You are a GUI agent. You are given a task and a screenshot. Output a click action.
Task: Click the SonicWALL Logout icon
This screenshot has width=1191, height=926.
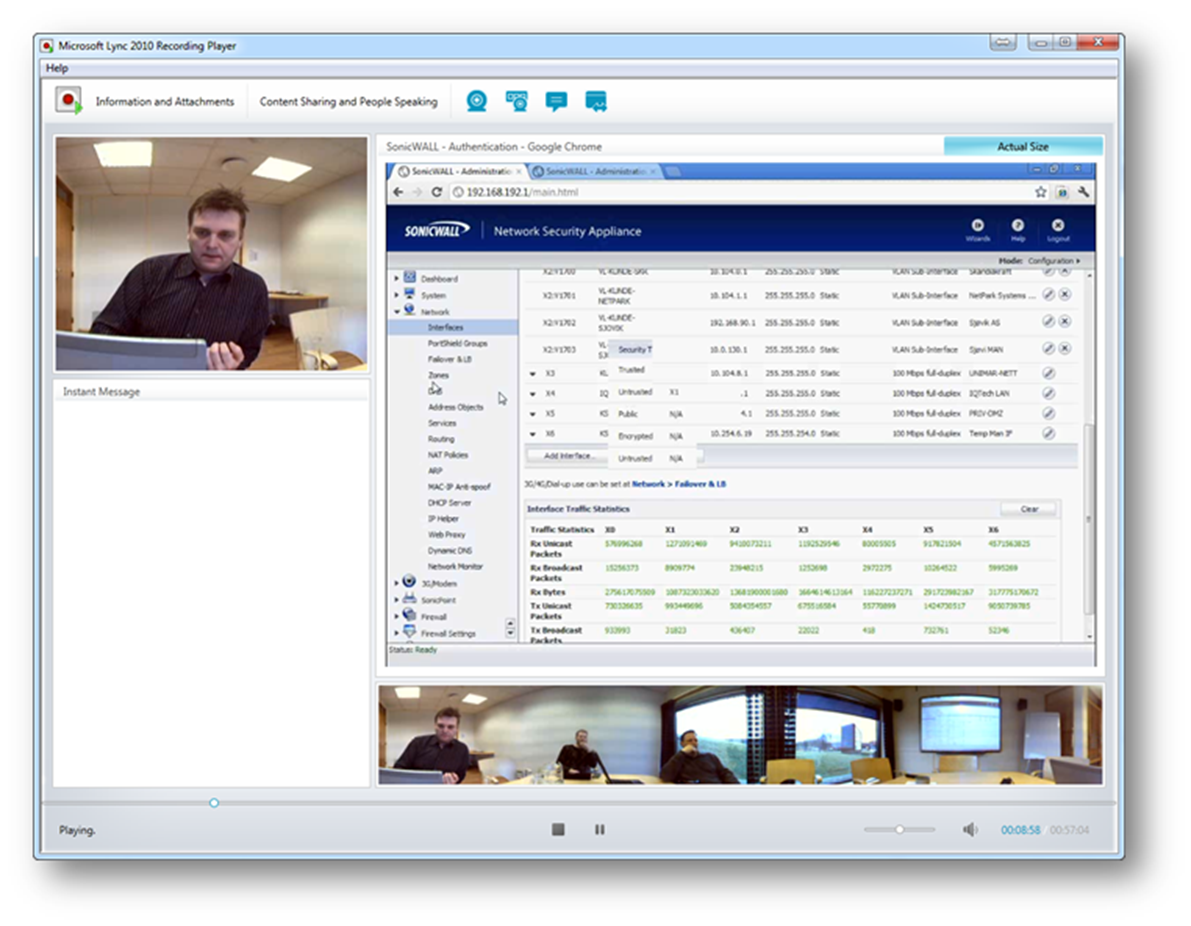point(1058,229)
